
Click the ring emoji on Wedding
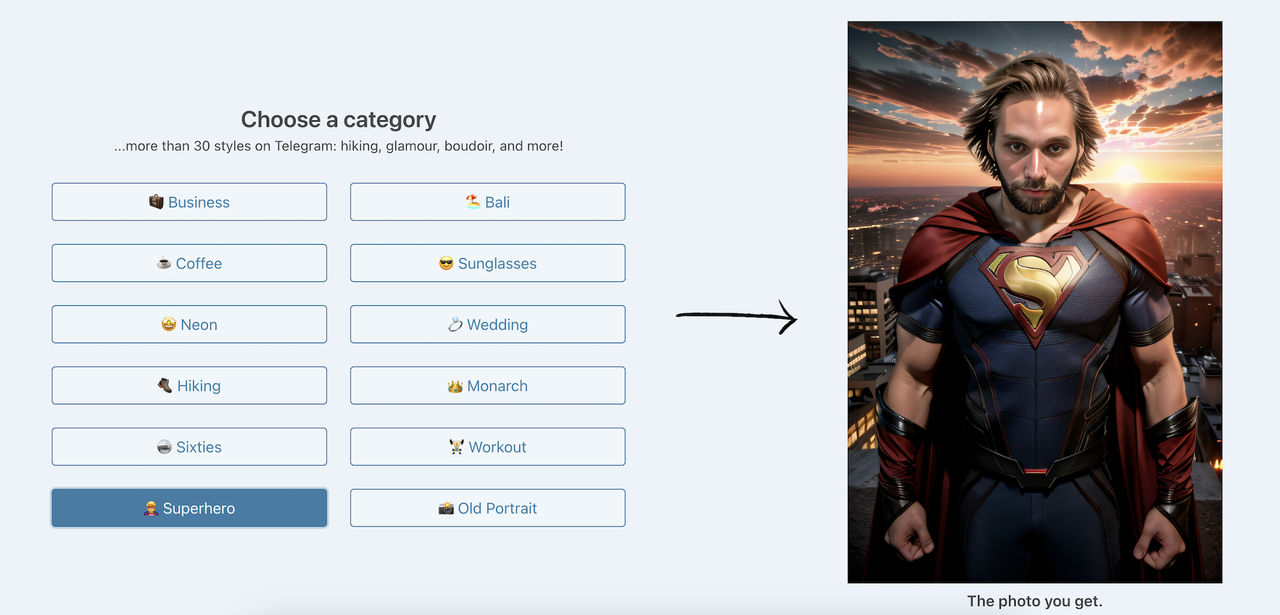coord(455,325)
